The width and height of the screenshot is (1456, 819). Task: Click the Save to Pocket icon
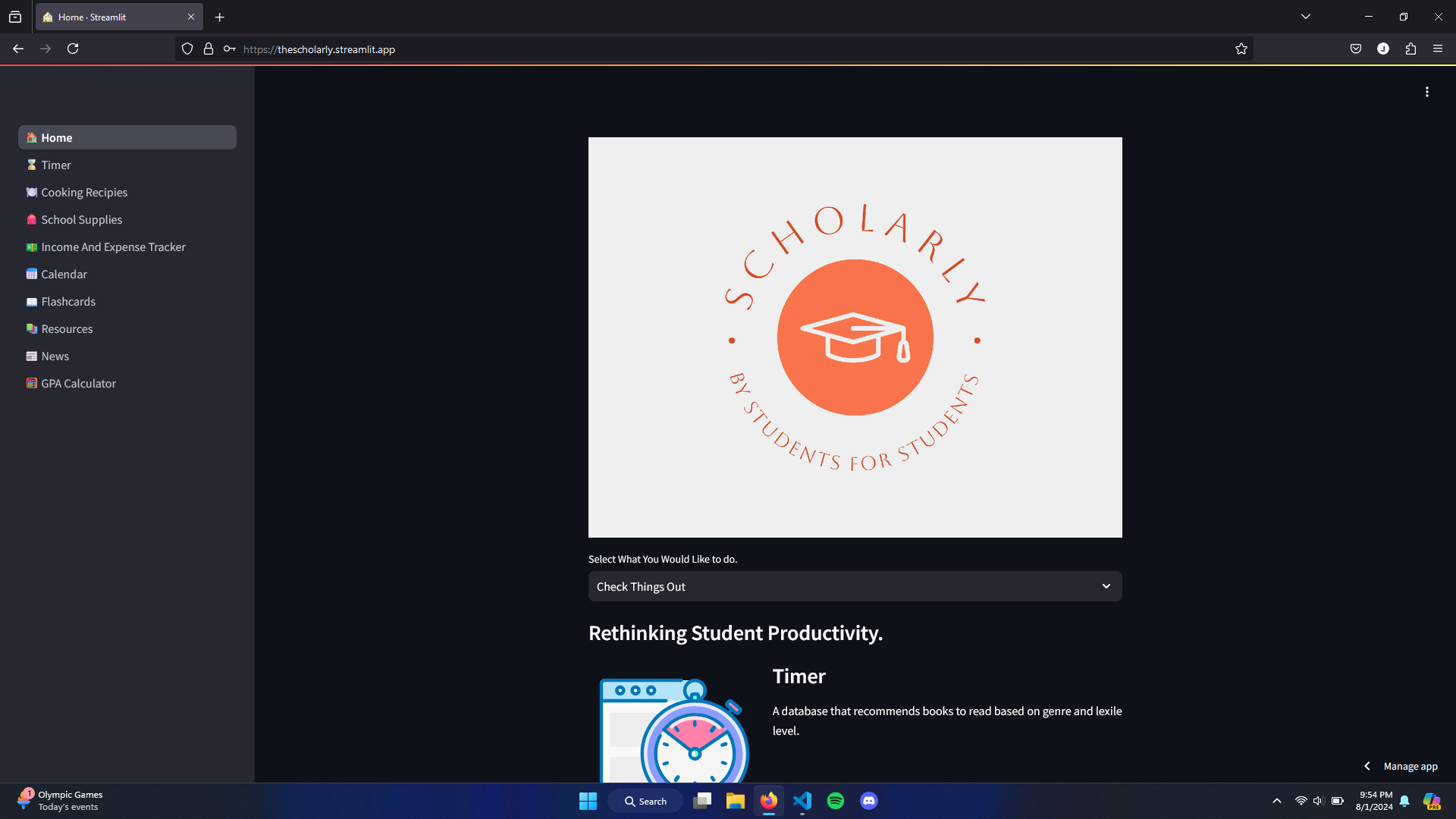coord(1356,49)
